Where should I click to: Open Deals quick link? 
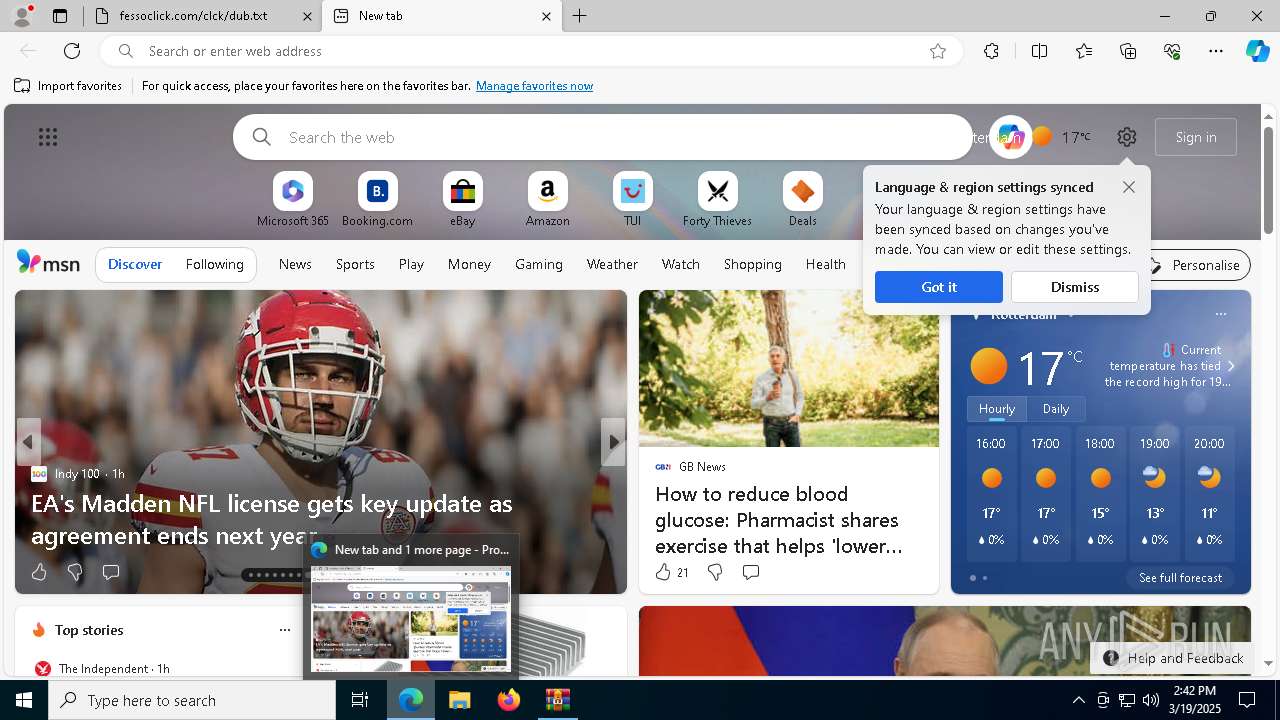(x=802, y=200)
